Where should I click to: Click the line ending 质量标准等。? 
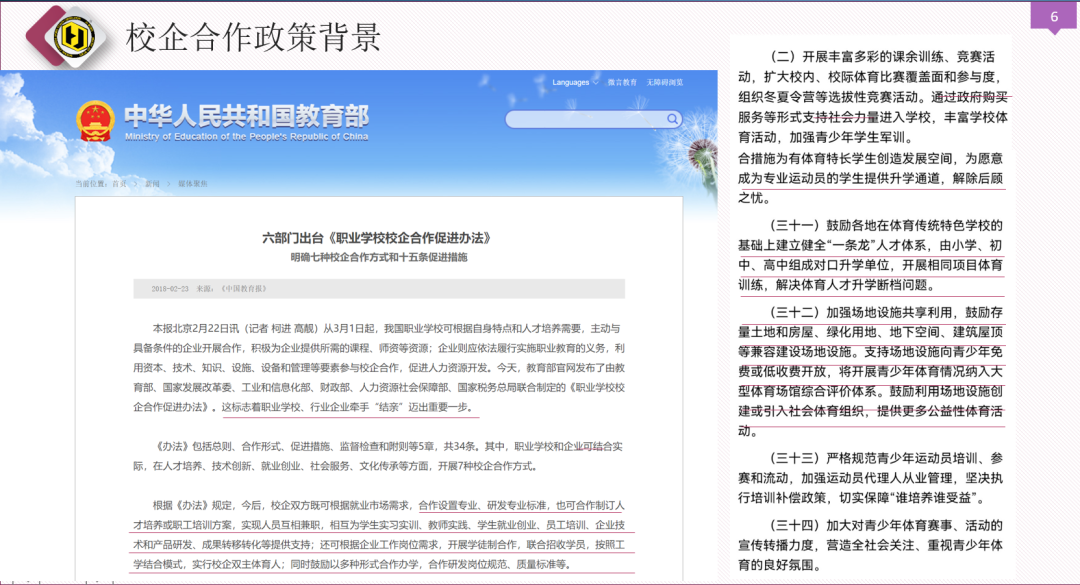click(x=353, y=564)
